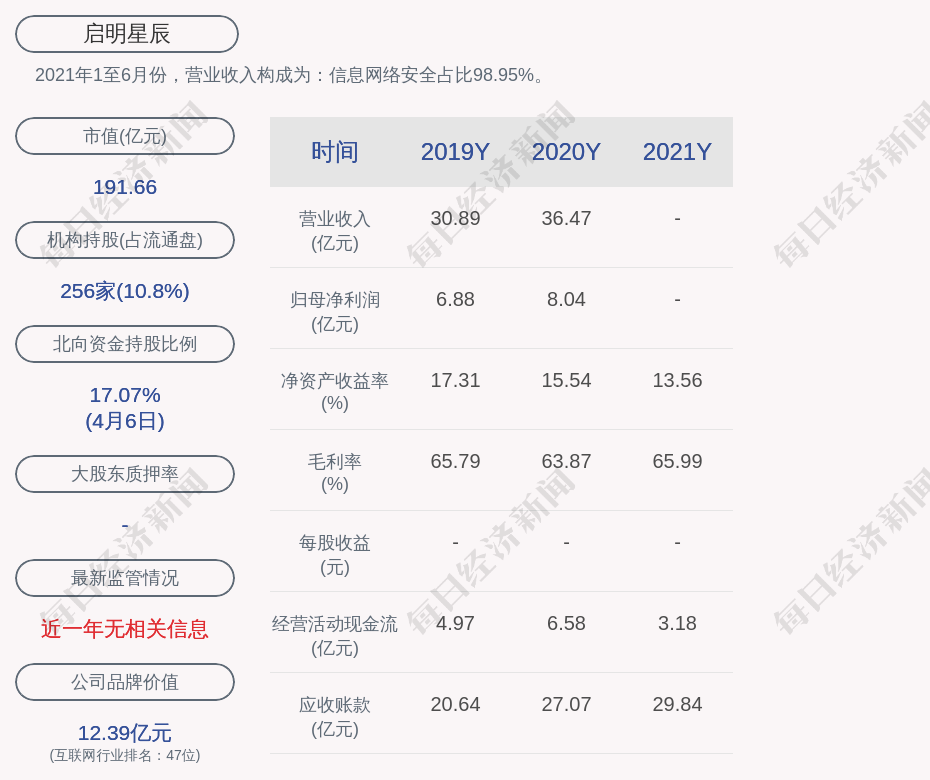Image resolution: width=930 pixels, height=780 pixels.
Task: Select the ROE value 13.56
Action: (x=677, y=380)
